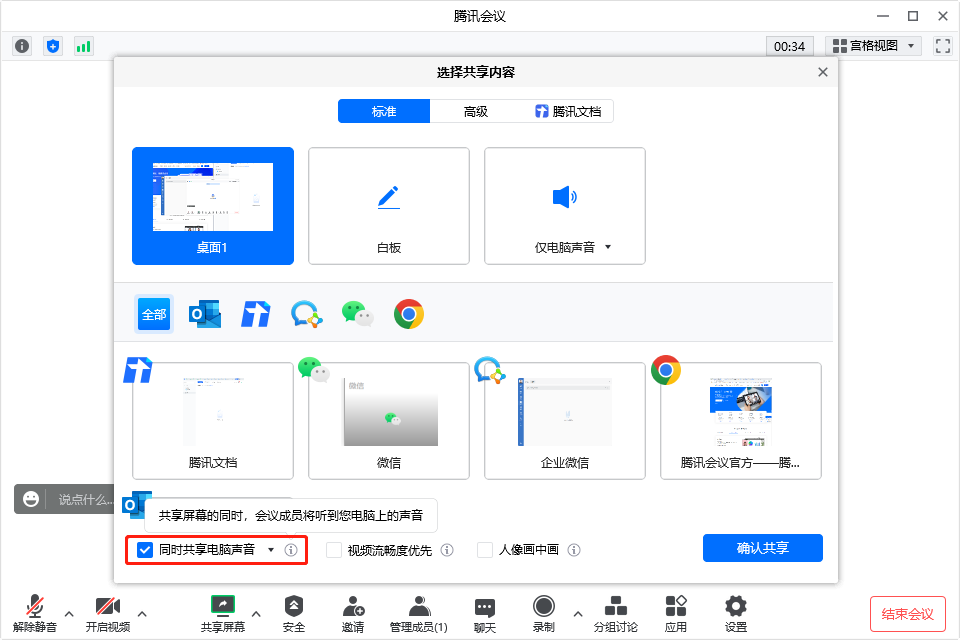Open 设置 settings gear
960x640 pixels.
(x=736, y=613)
